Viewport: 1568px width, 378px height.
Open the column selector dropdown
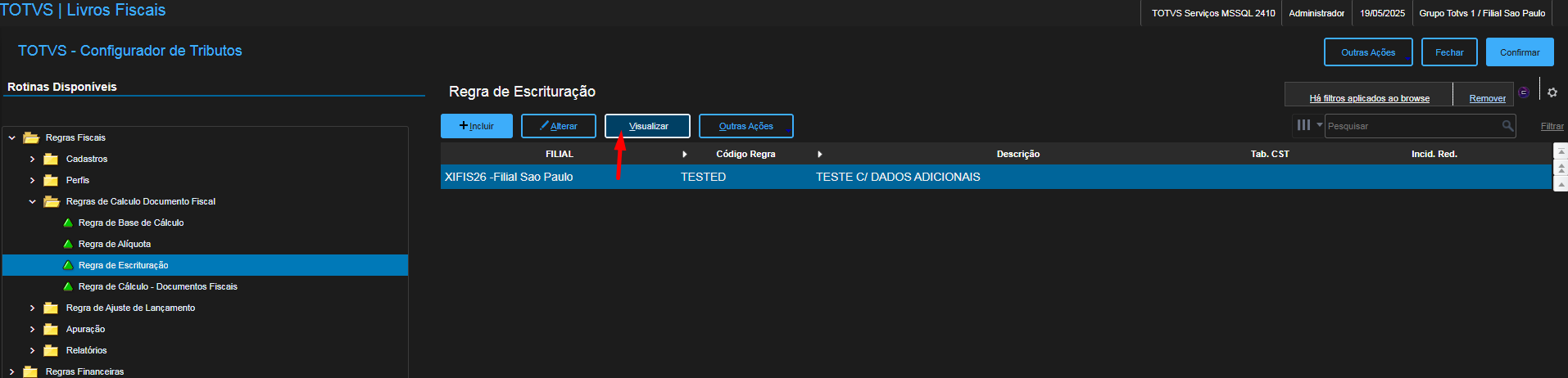pyautogui.click(x=1308, y=125)
